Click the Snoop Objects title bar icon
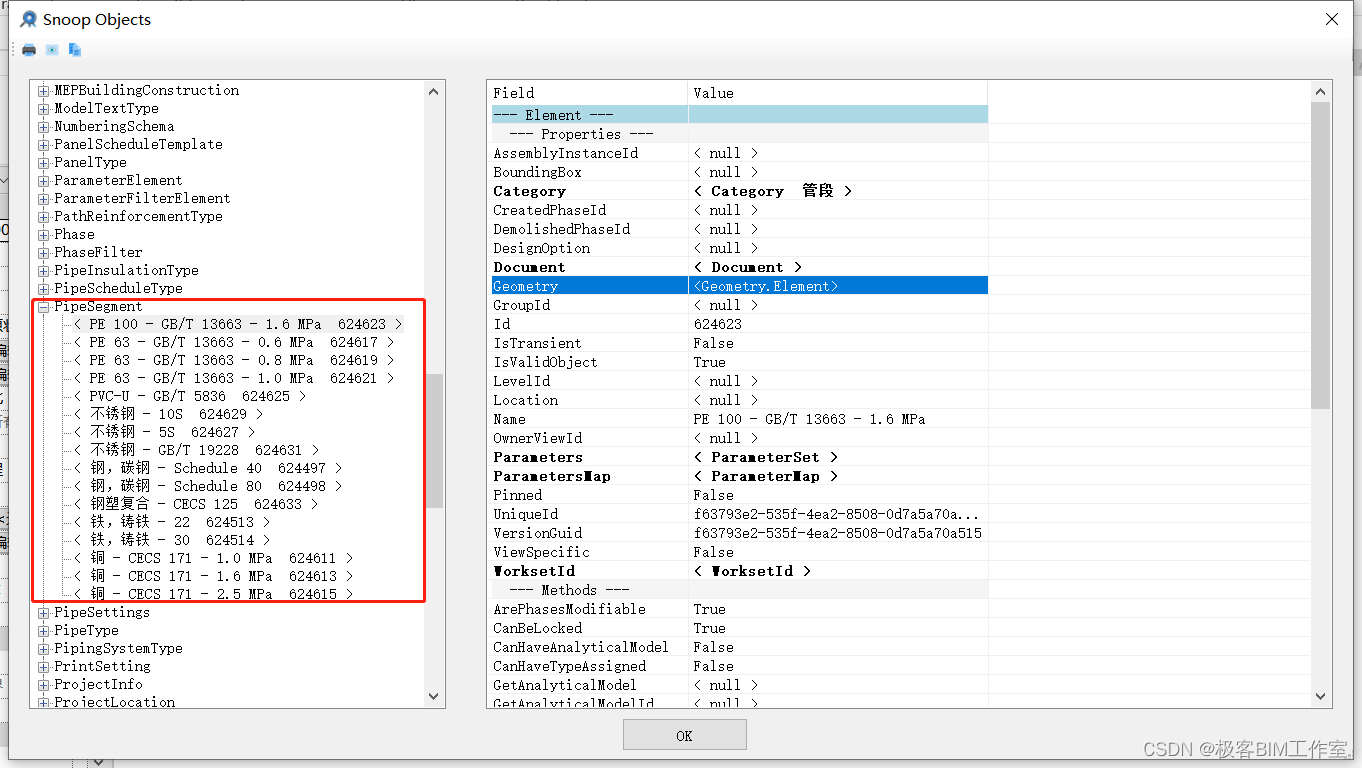1362x768 pixels. pos(28,19)
